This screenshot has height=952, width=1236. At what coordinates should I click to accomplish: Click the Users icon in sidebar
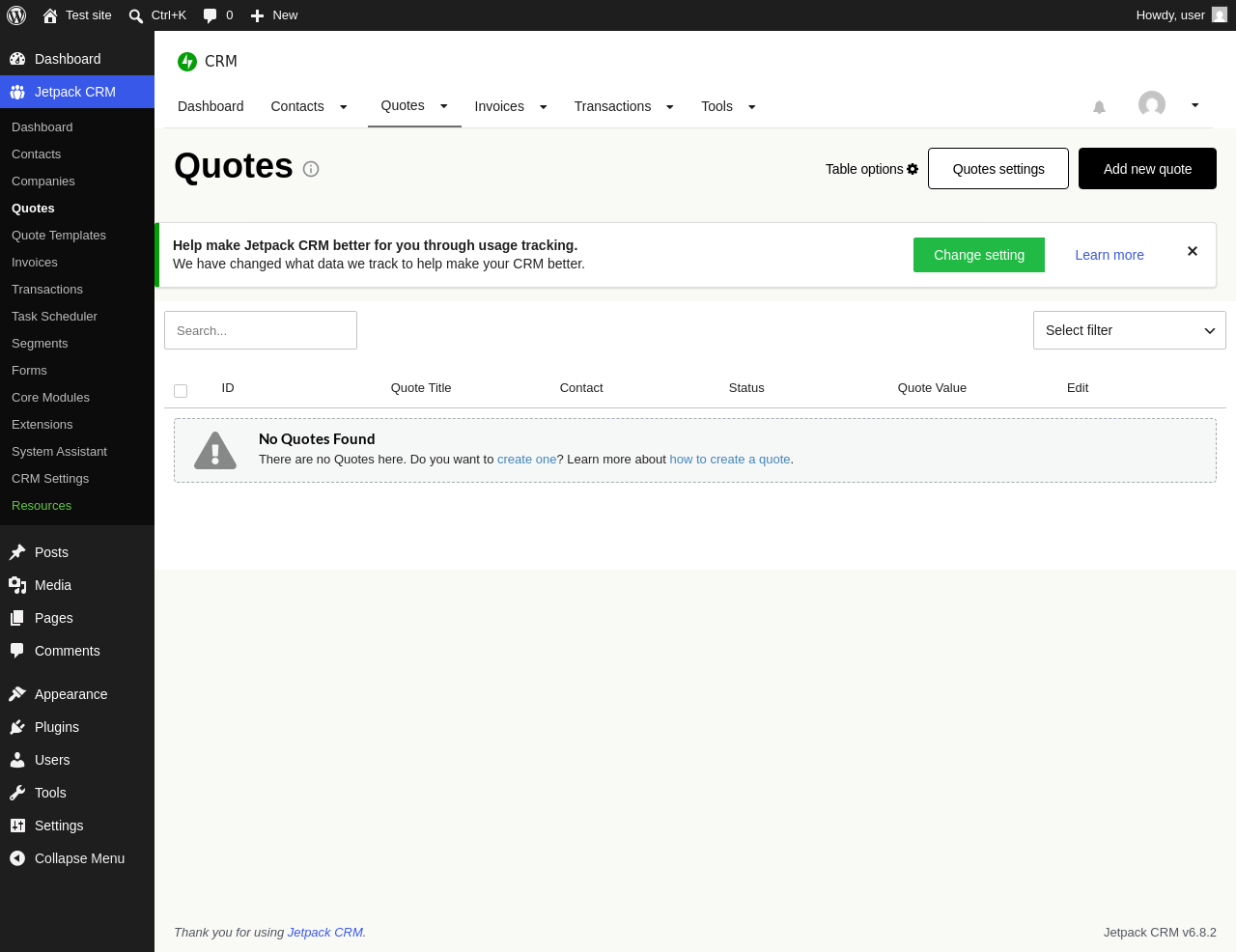[17, 760]
